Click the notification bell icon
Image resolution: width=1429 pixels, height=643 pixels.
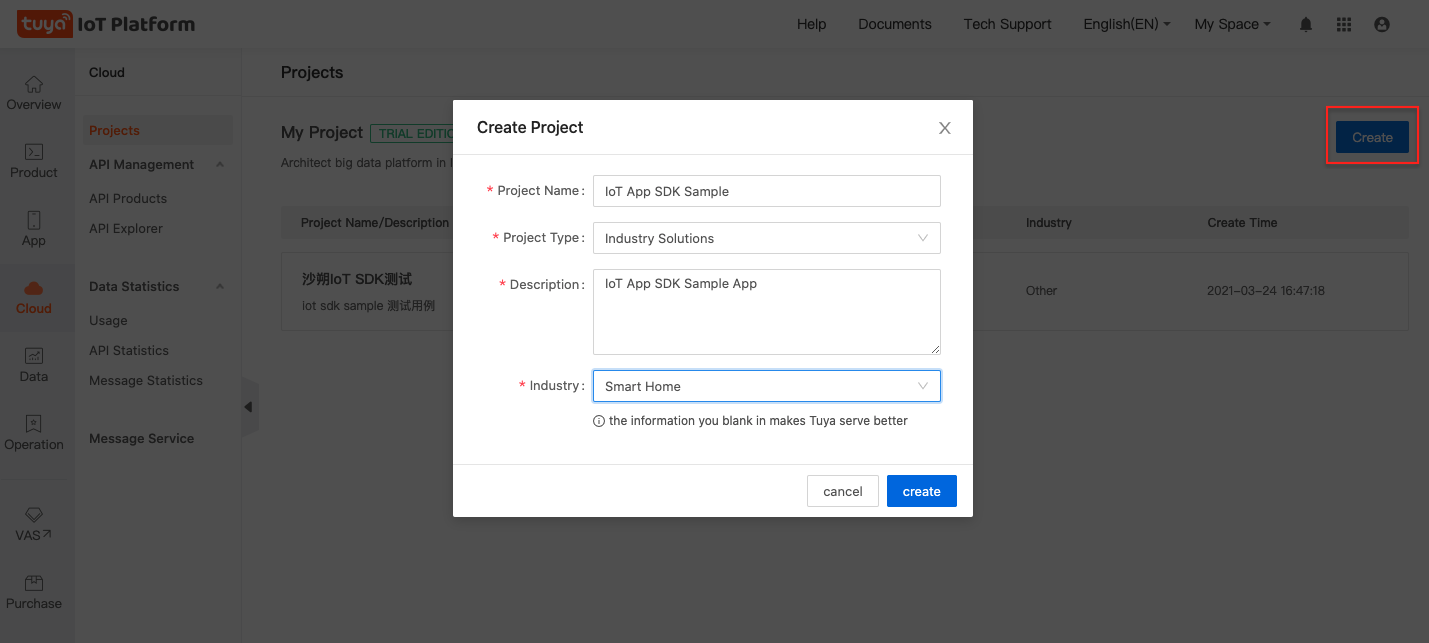(1306, 24)
